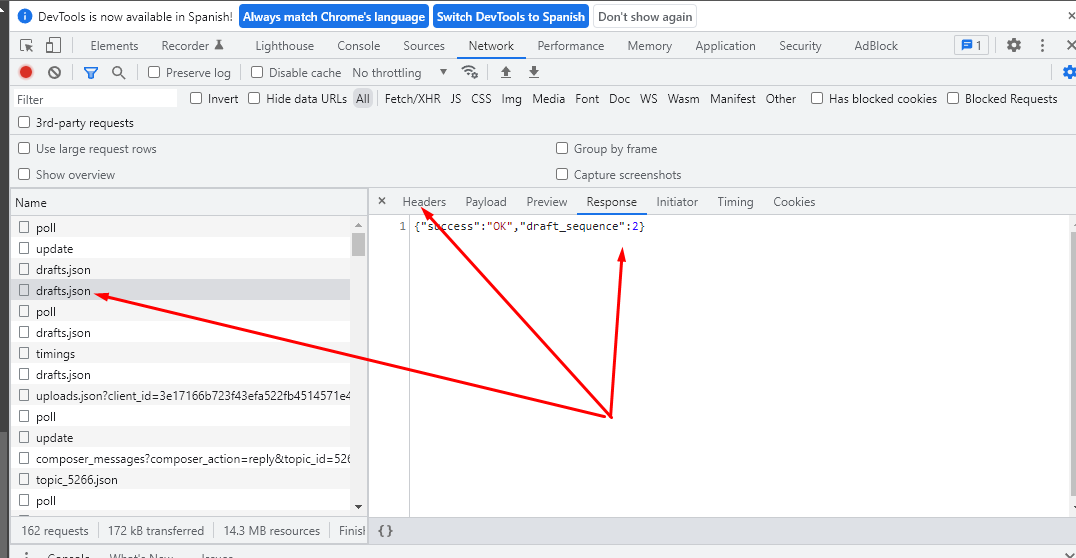The height and width of the screenshot is (558, 1076).
Task: Clear the network log
Action: pos(55,72)
